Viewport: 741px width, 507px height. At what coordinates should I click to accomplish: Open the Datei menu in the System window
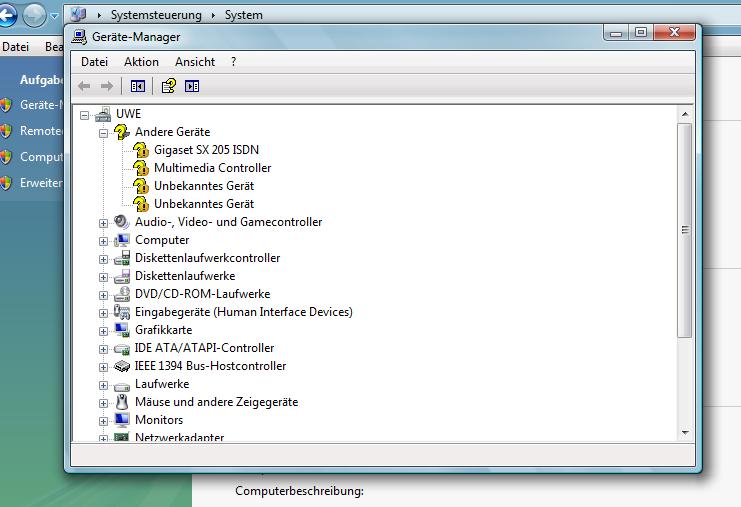[x=15, y=47]
